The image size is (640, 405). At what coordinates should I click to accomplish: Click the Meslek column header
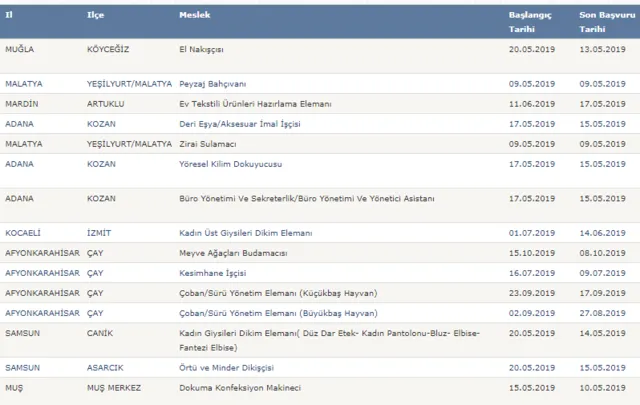click(x=194, y=17)
